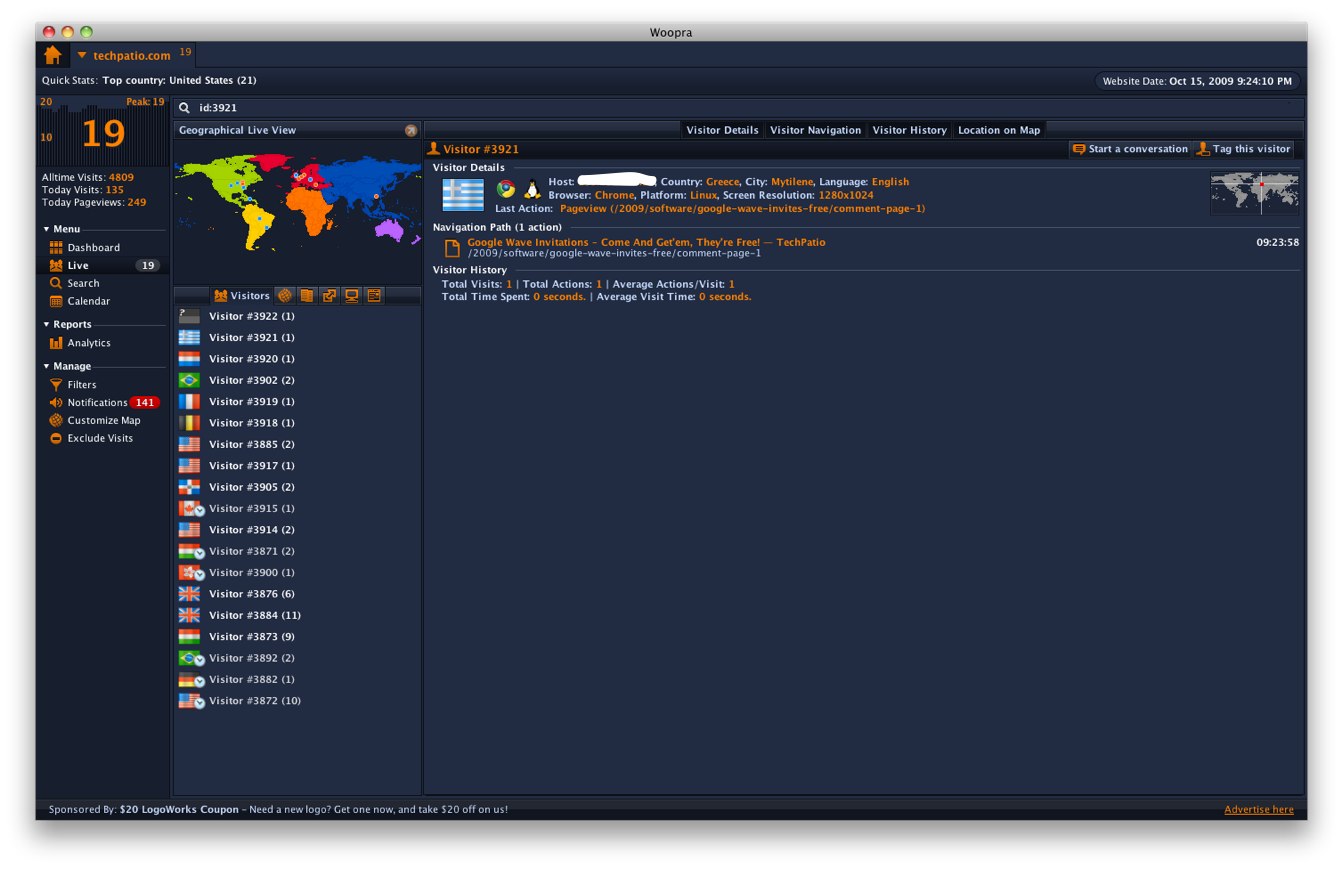This screenshot has height=869, width=1343.
Task: Select Visitor #3871 (2) row
Action: point(297,551)
